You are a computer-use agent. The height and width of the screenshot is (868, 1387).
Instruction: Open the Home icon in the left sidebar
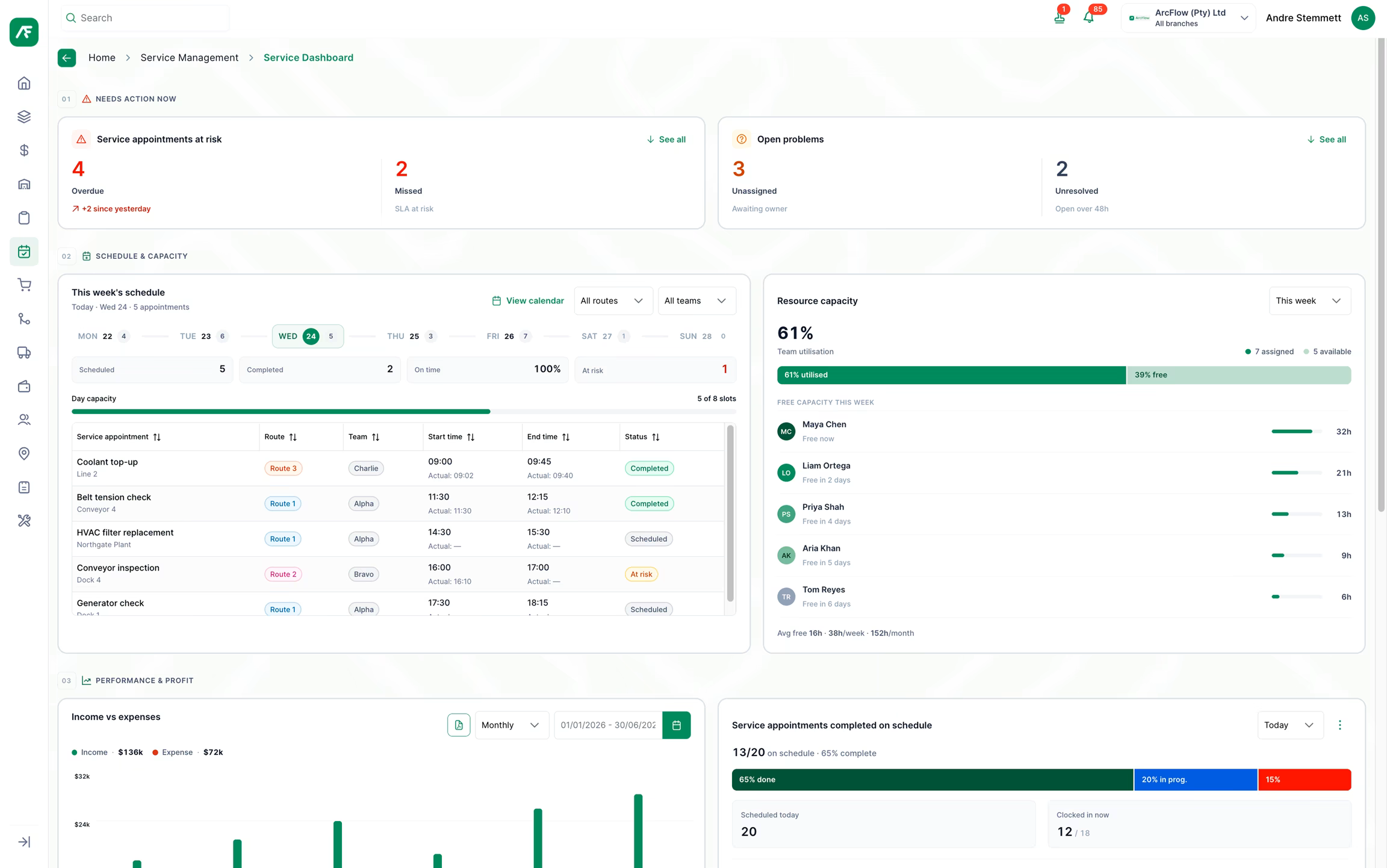[x=24, y=83]
